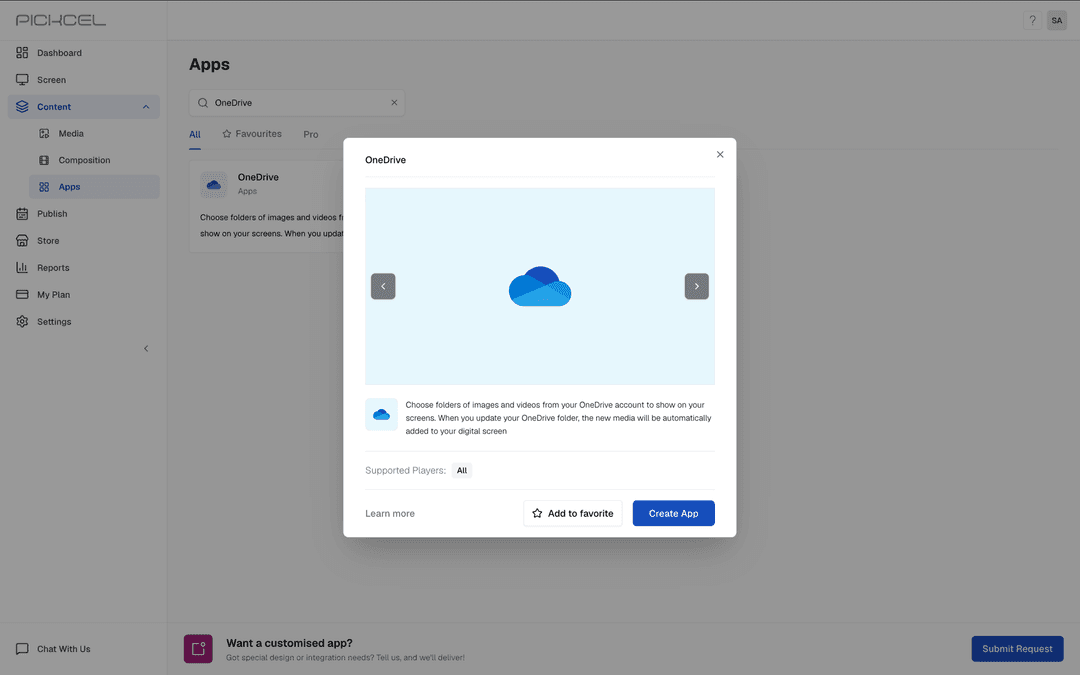The image size is (1080, 675).
Task: Click the Chat With Us bubble icon
Action: coord(22,649)
